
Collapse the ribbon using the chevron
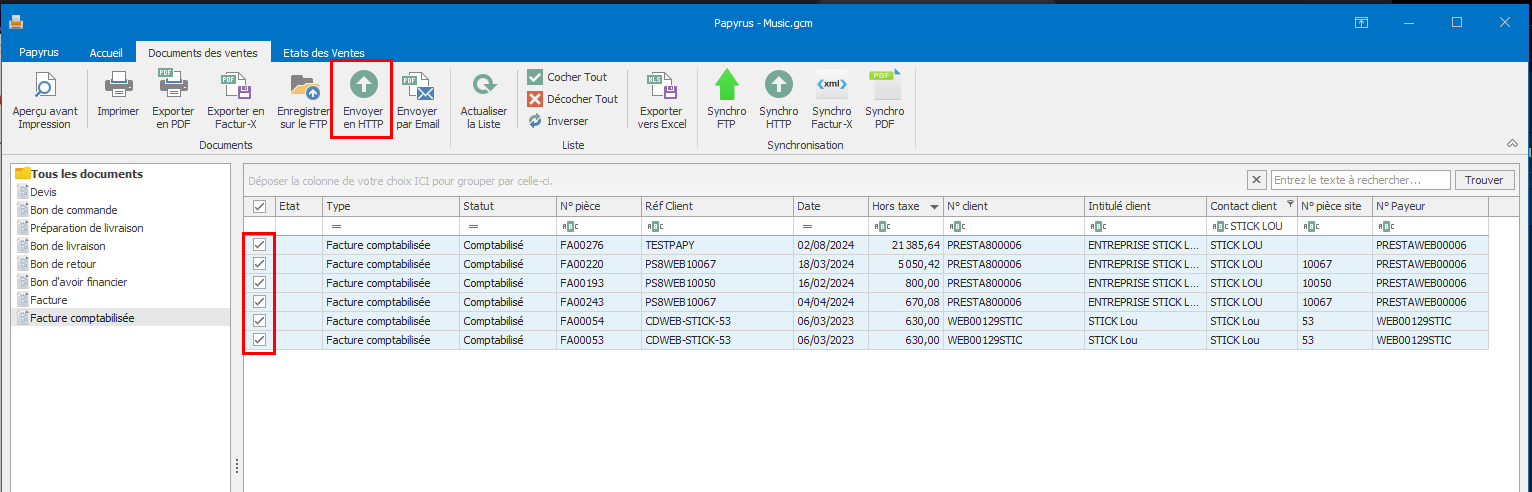click(1510, 144)
